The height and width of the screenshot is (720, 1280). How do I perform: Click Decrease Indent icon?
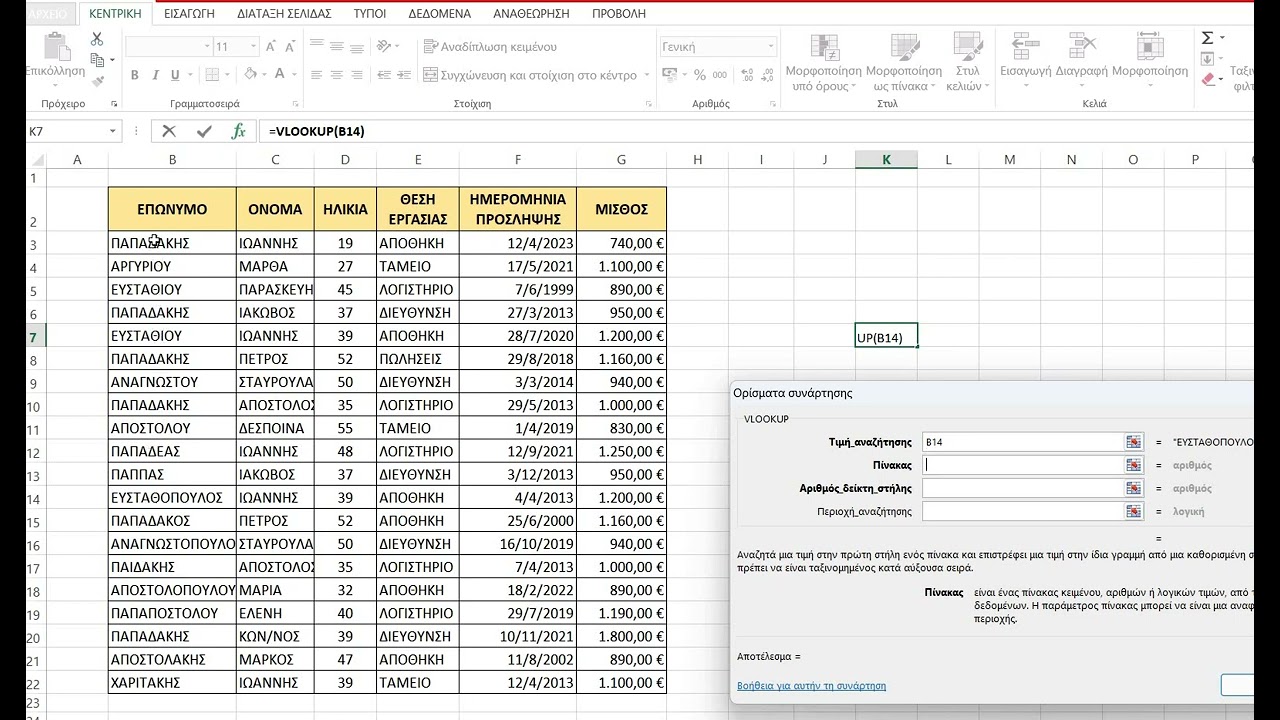384,75
